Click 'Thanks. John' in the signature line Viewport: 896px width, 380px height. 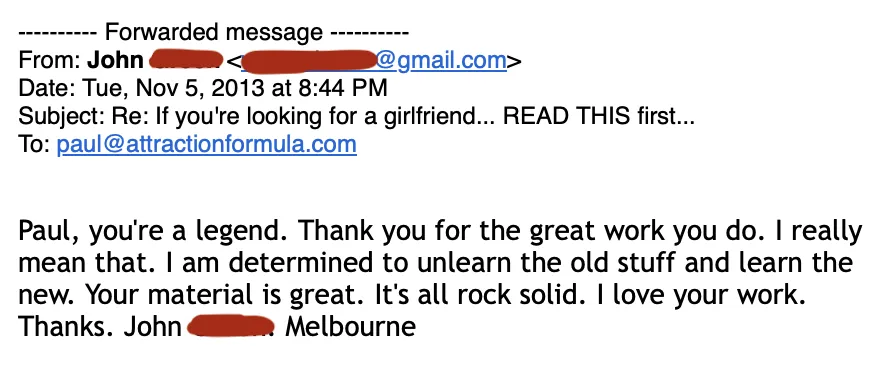[x=100, y=327]
